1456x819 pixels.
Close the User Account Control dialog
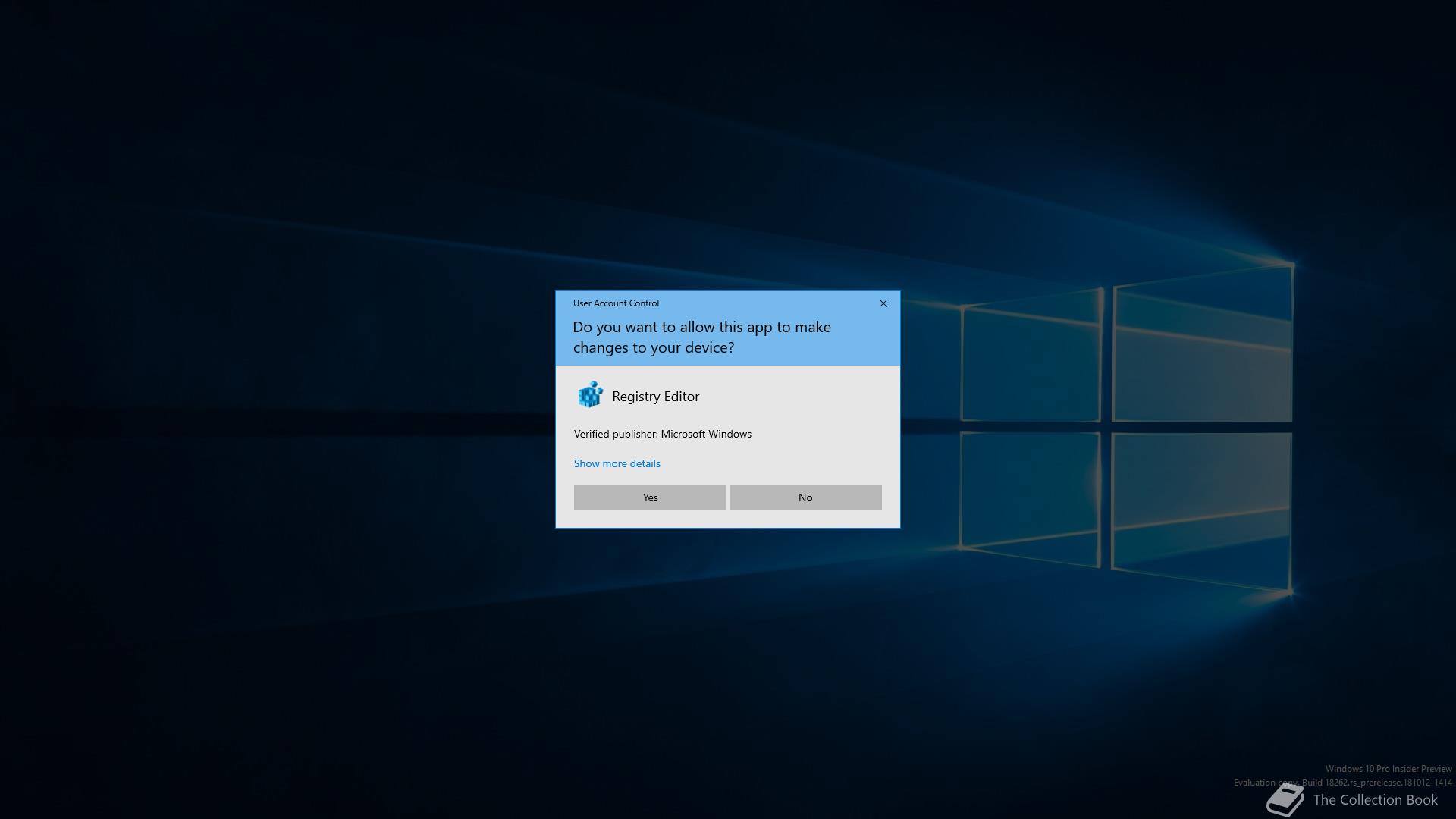tap(883, 303)
